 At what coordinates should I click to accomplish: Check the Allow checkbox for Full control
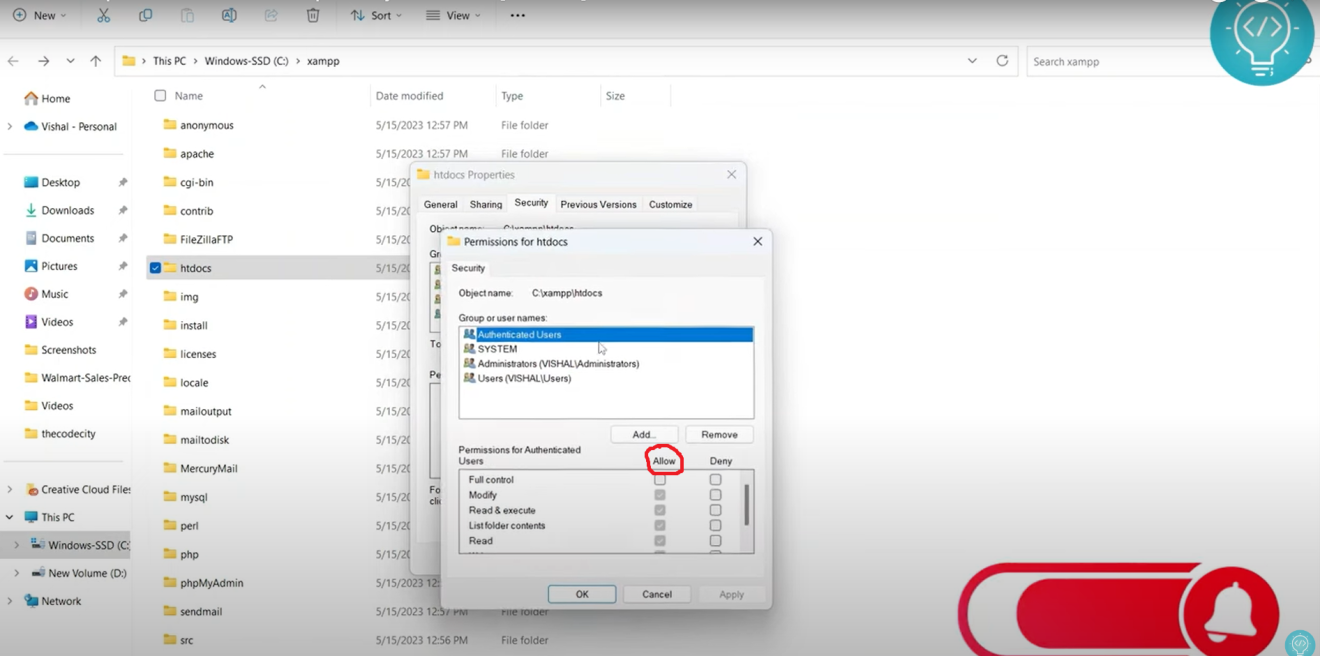tap(660, 479)
